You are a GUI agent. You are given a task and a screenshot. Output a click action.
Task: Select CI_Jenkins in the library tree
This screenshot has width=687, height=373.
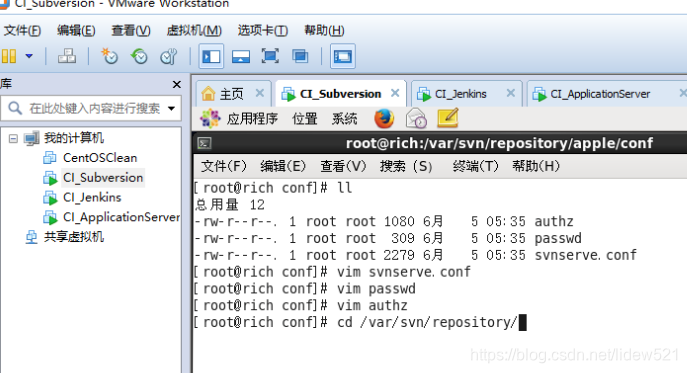point(92,197)
